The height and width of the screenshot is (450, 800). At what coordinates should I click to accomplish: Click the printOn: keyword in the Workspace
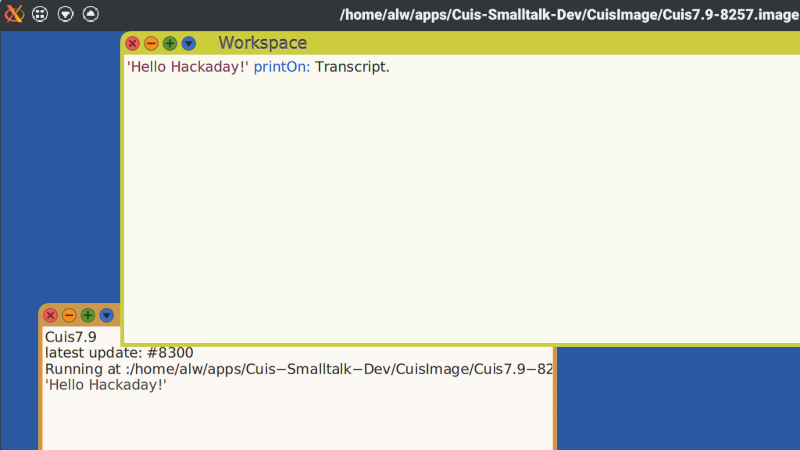pos(282,67)
